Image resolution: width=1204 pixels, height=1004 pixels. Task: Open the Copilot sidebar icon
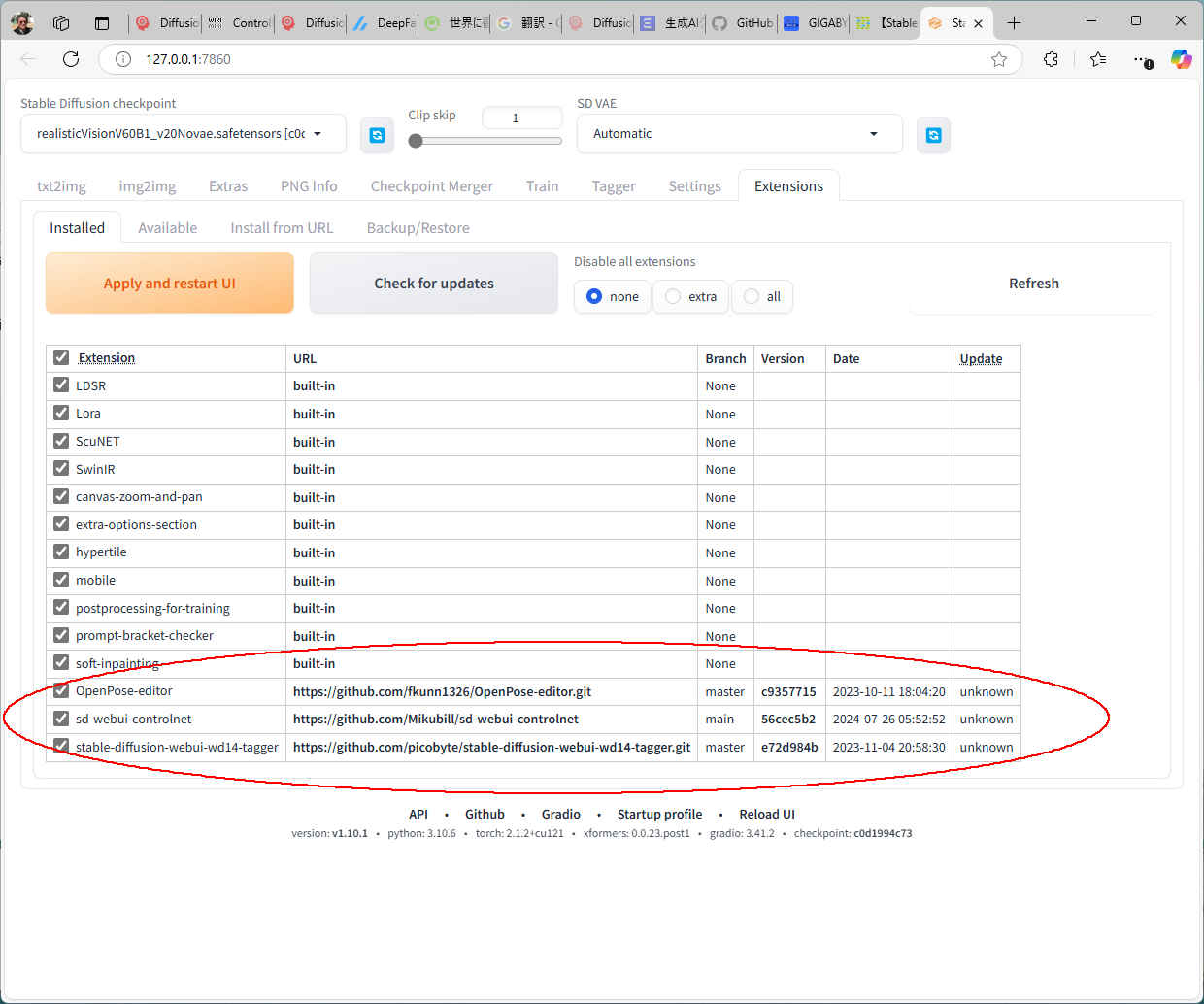tap(1181, 59)
